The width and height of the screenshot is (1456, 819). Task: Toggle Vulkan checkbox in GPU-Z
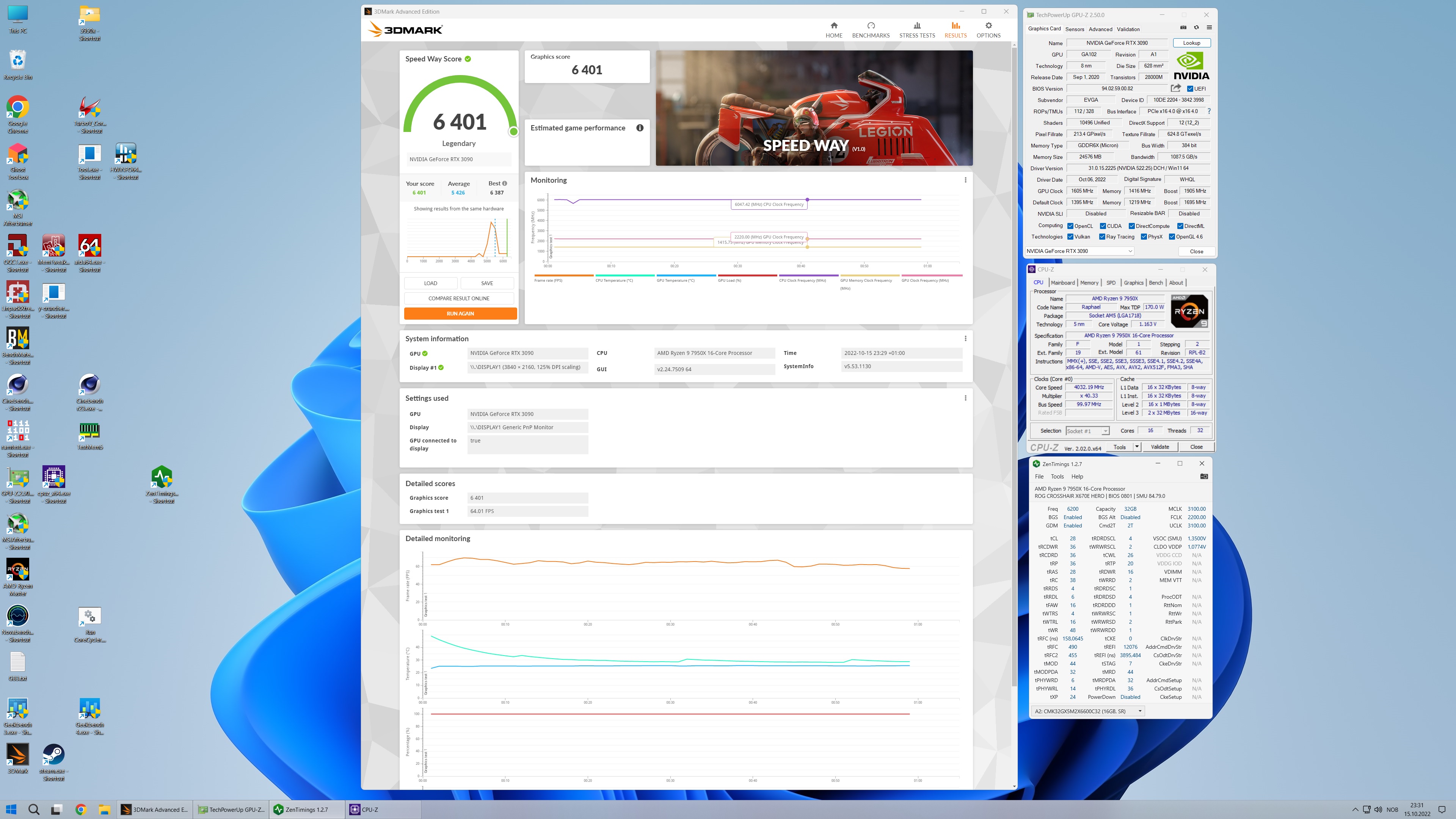click(x=1070, y=237)
